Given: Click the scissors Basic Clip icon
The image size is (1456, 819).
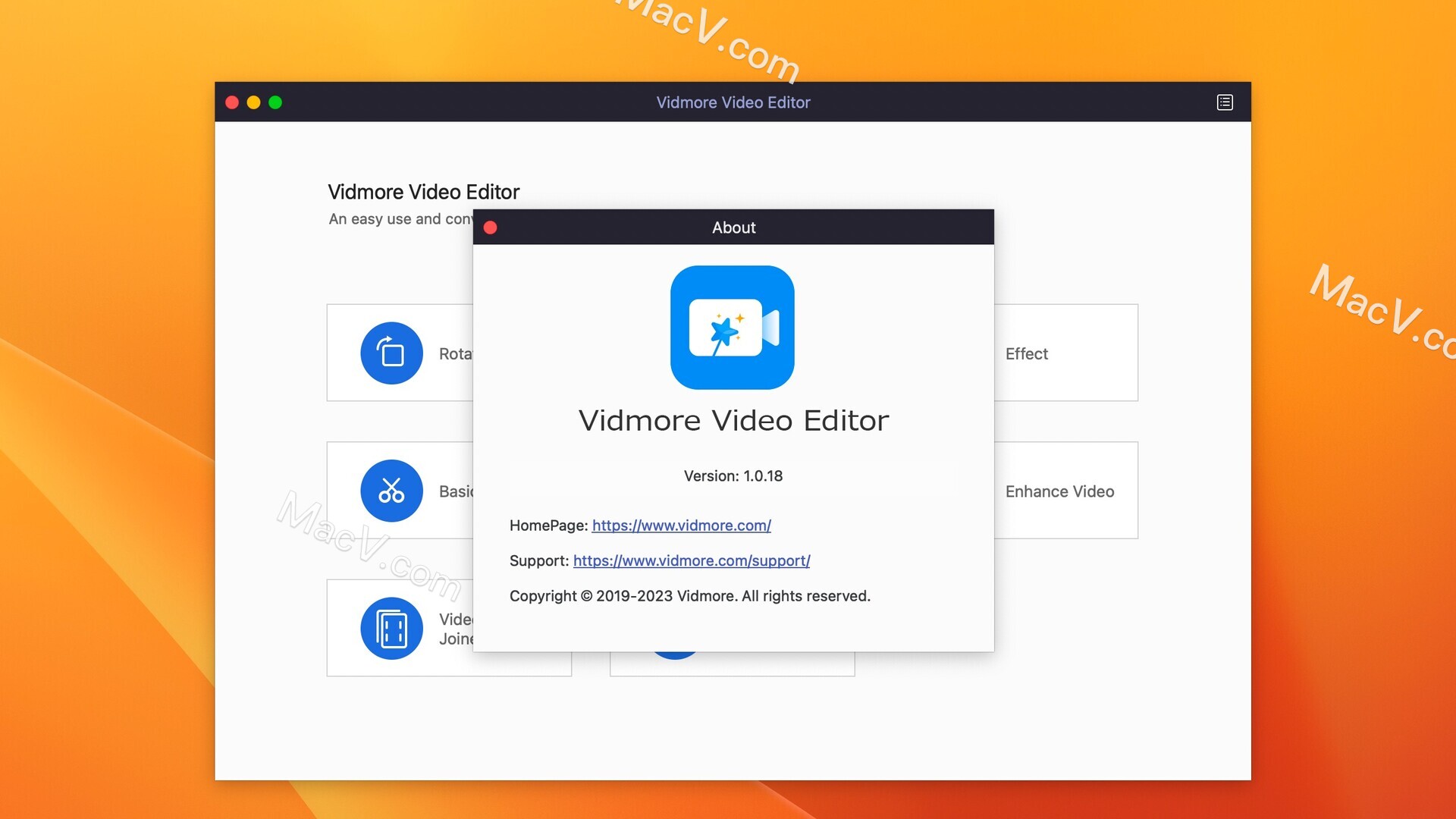Looking at the screenshot, I should point(391,491).
